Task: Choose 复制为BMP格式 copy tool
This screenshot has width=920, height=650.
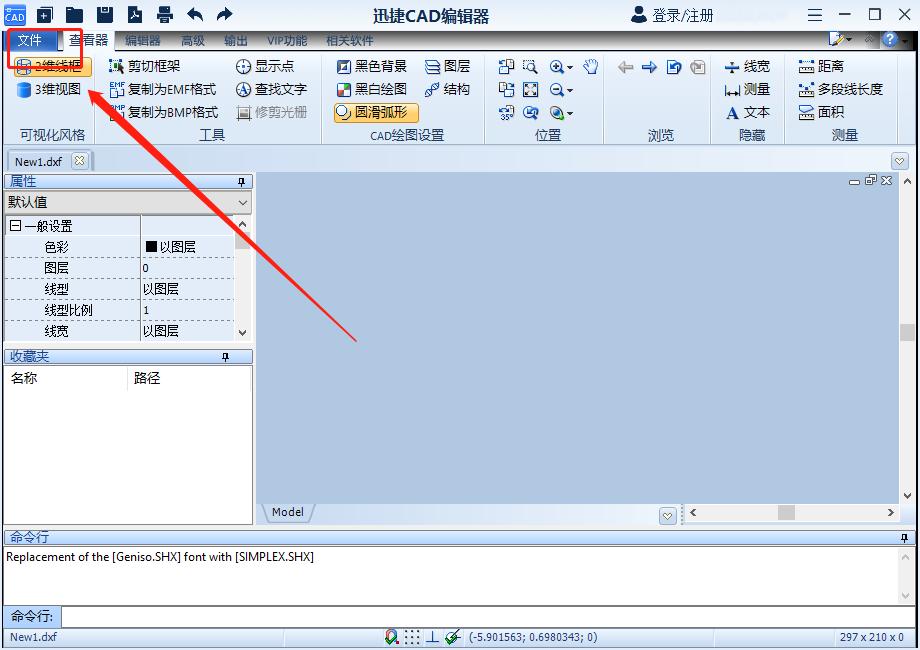Action: click(x=164, y=112)
